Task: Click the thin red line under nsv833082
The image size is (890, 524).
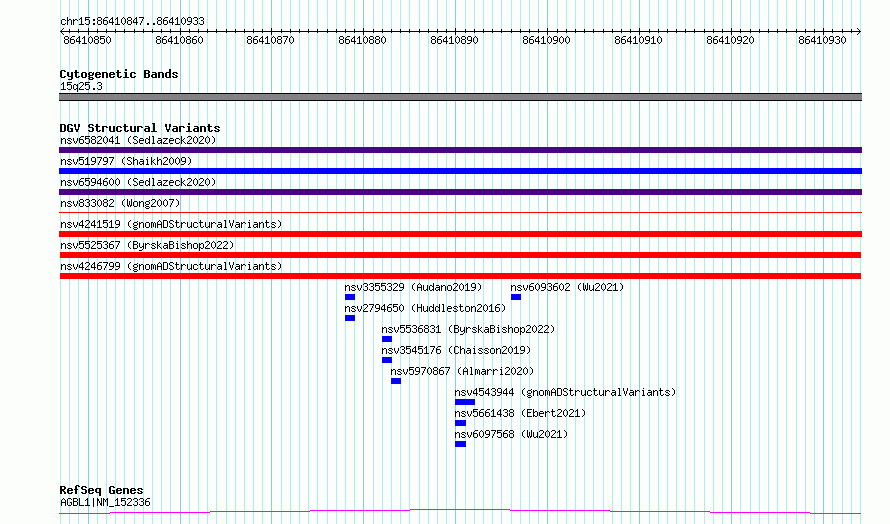Action: click(460, 213)
